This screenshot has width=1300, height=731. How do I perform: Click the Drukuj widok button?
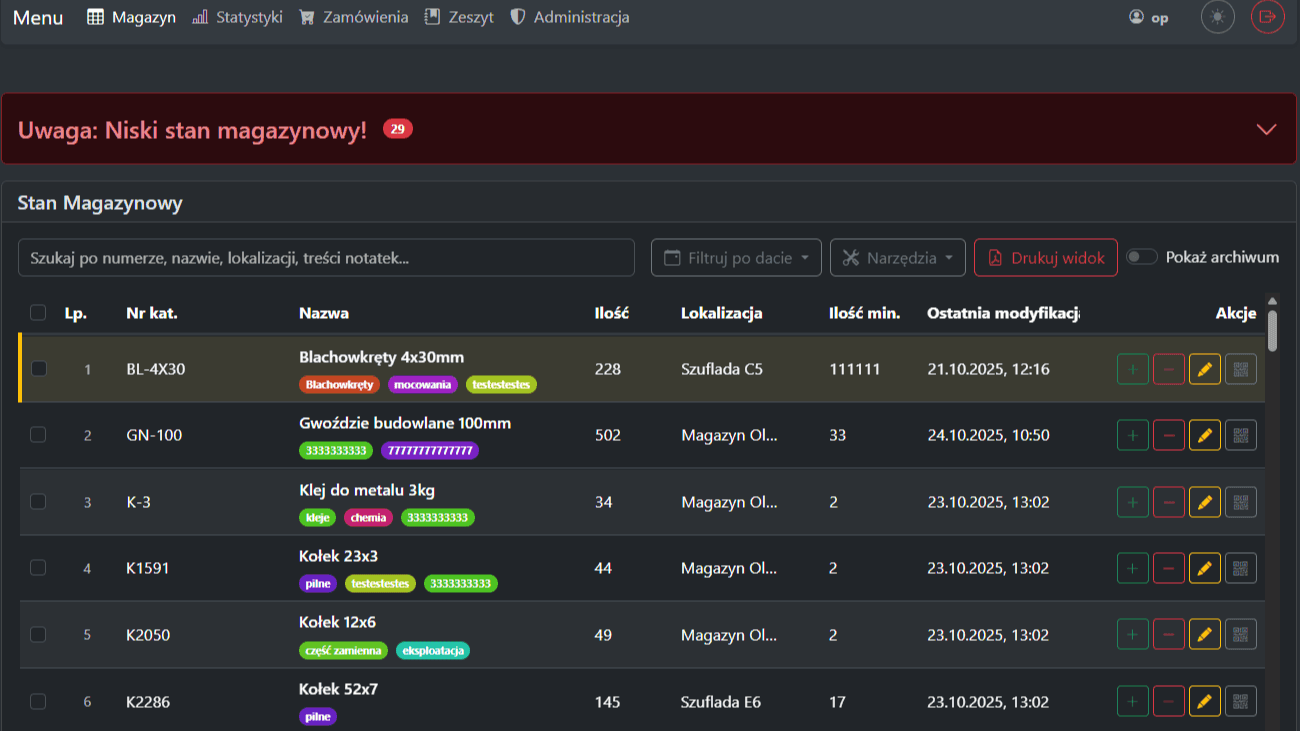point(1045,258)
